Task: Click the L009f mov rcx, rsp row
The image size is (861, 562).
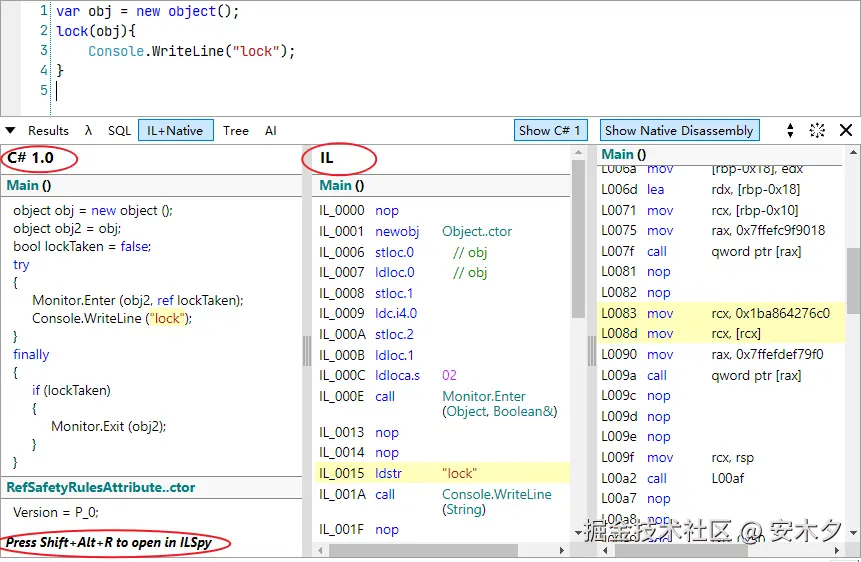Action: point(678,458)
